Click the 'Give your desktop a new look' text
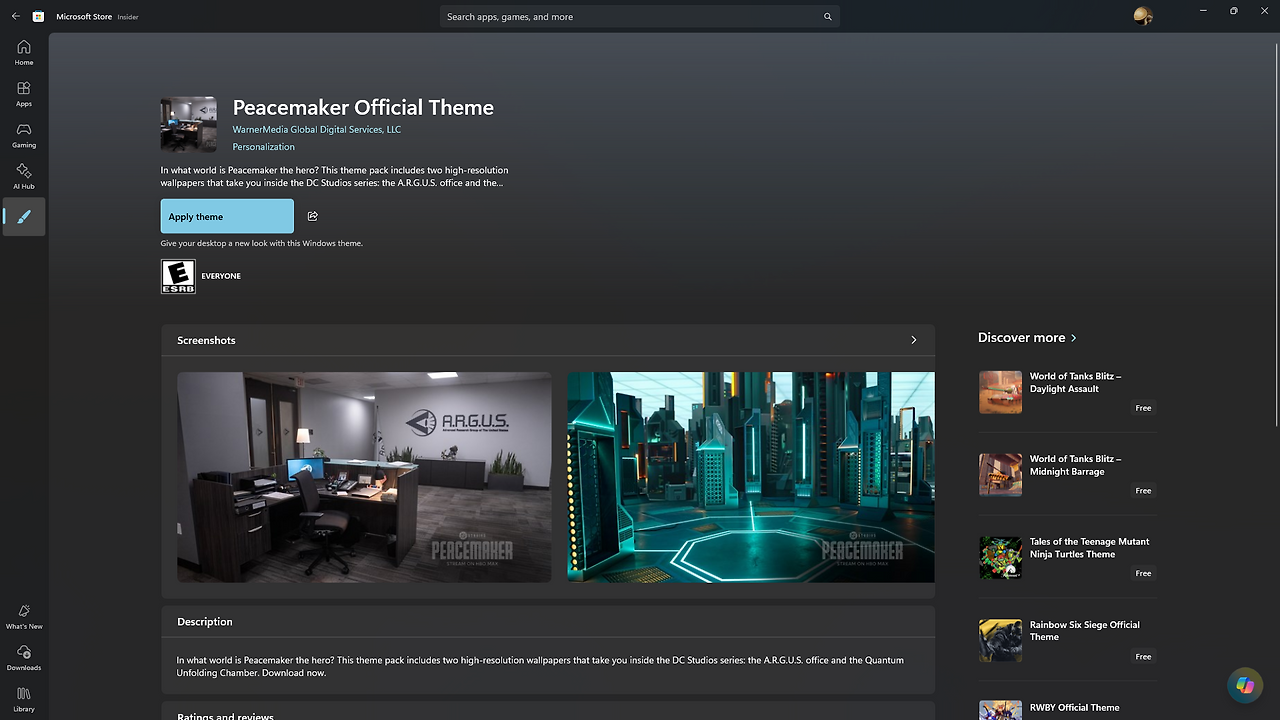The width and height of the screenshot is (1280, 720). [x=262, y=244]
